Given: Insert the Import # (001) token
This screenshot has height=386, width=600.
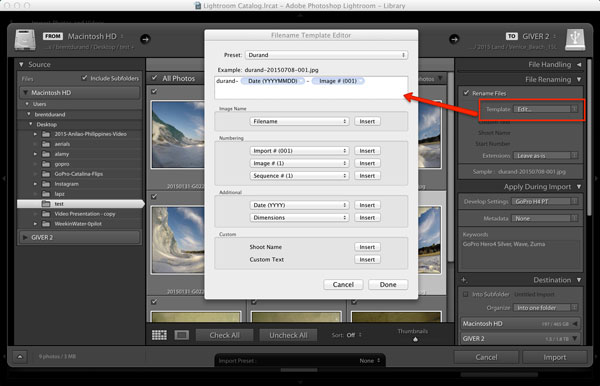Looking at the screenshot, I should point(367,151).
